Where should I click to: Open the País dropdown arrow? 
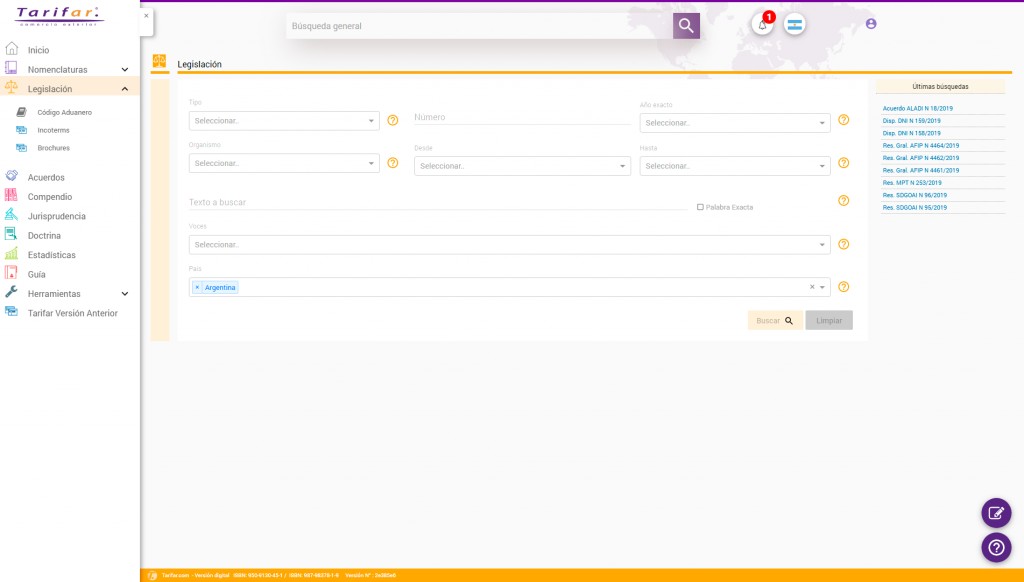coord(822,287)
